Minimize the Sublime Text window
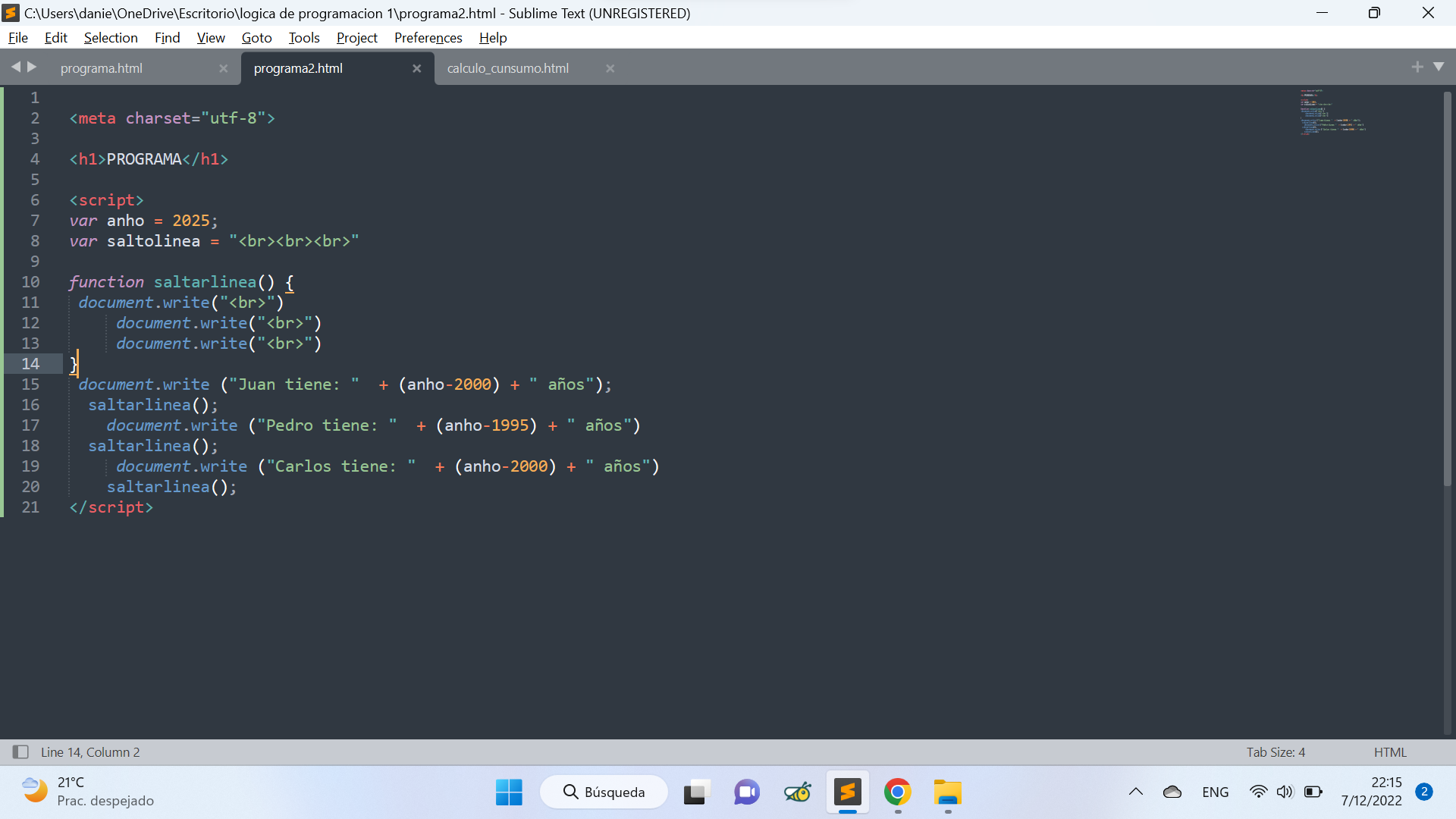 point(1322,13)
